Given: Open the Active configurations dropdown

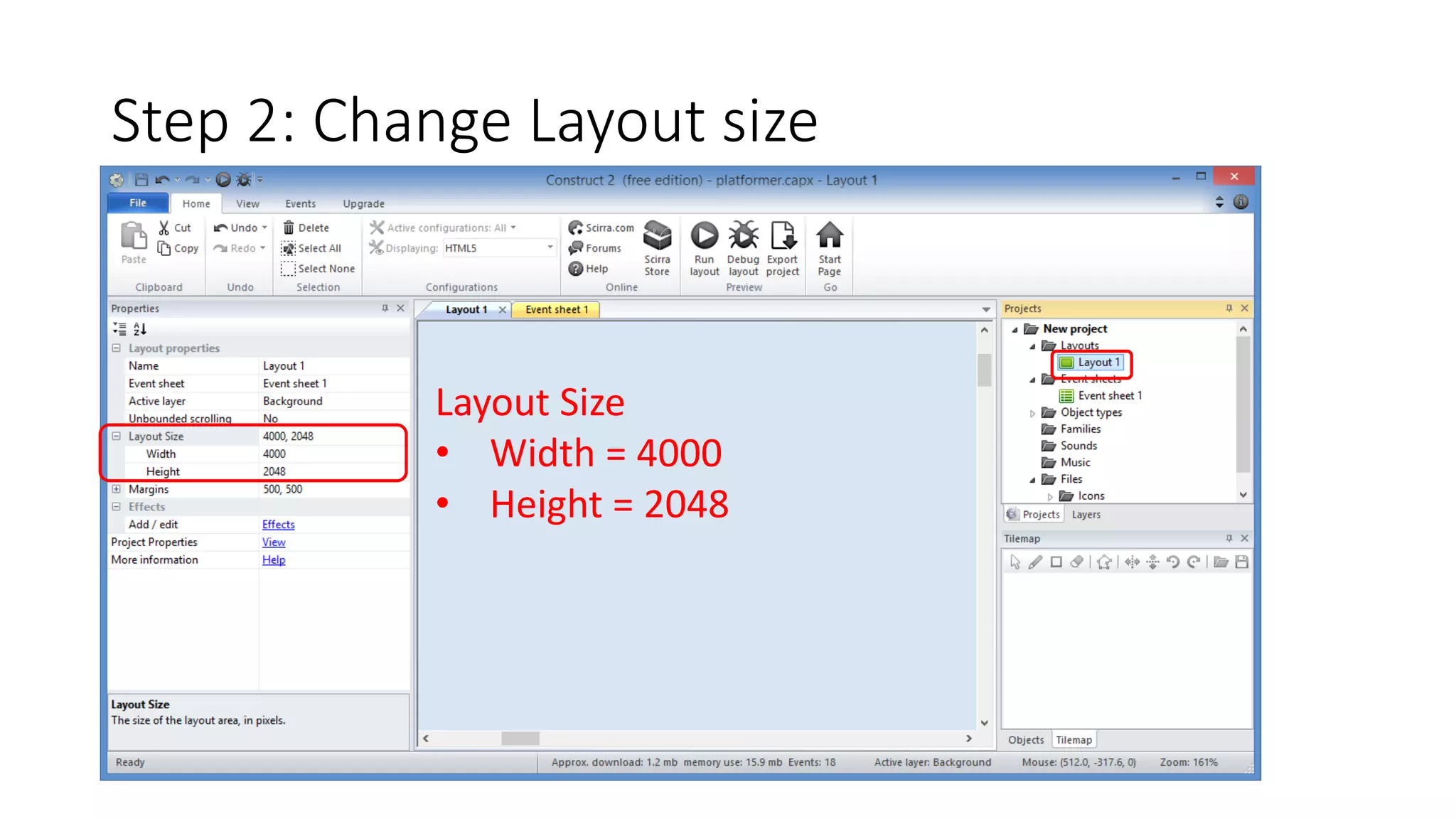Looking at the screenshot, I should [513, 227].
